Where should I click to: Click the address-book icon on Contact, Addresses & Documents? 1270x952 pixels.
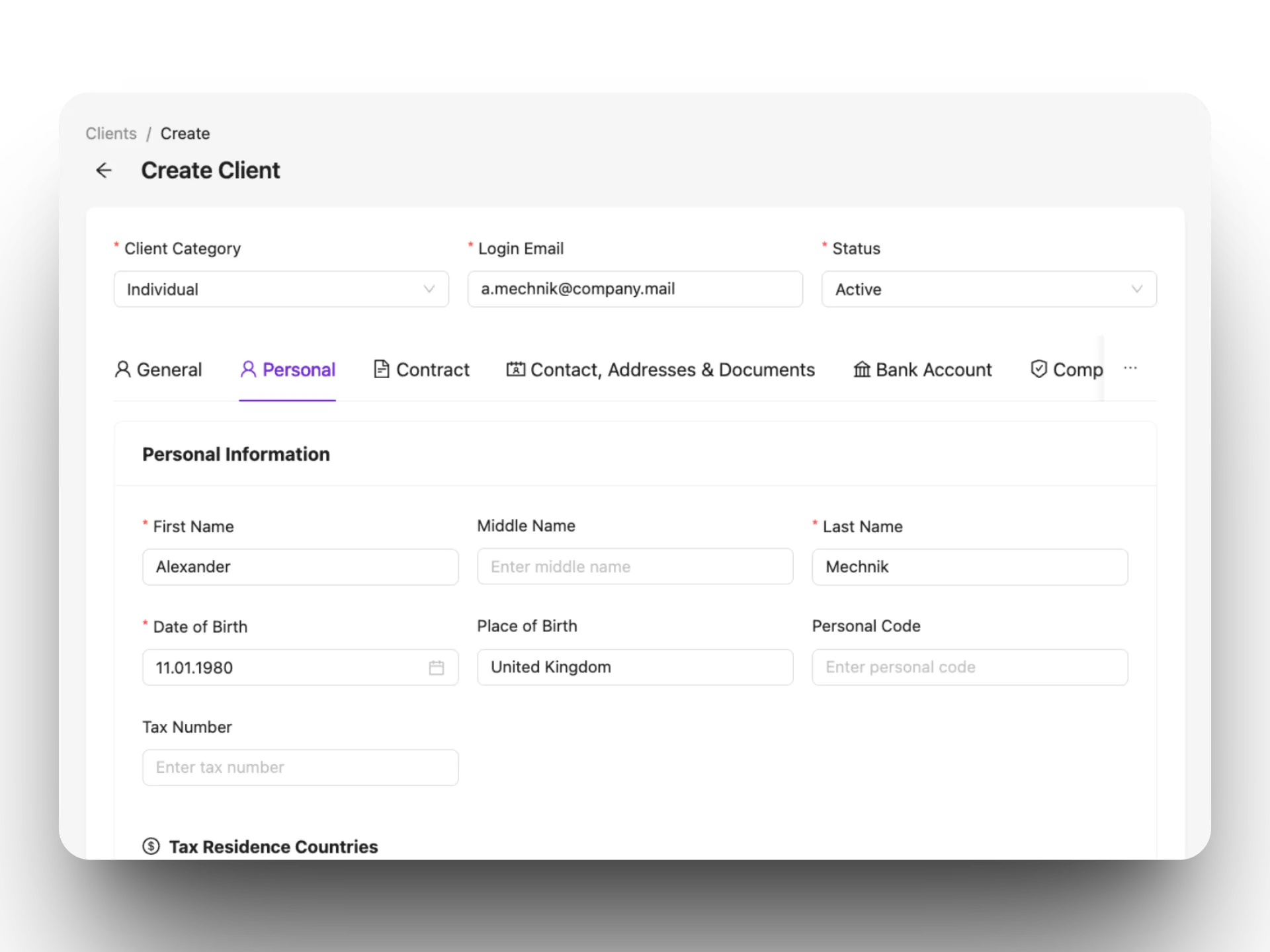pyautogui.click(x=515, y=370)
